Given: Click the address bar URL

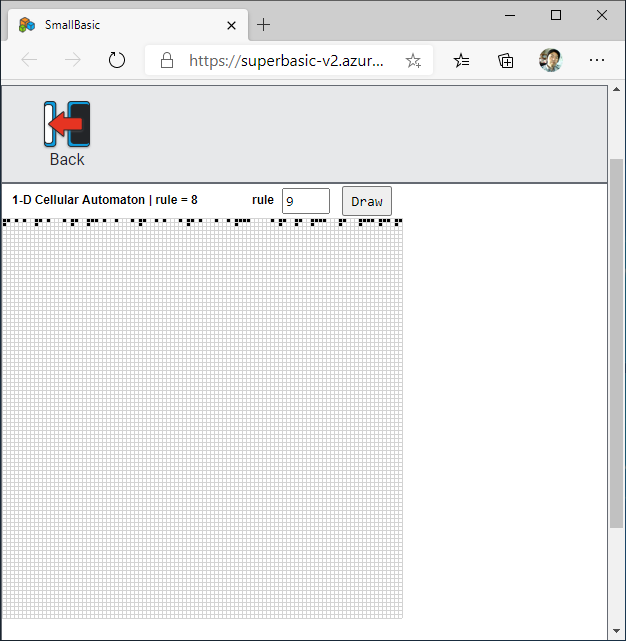Looking at the screenshot, I should click(286, 61).
